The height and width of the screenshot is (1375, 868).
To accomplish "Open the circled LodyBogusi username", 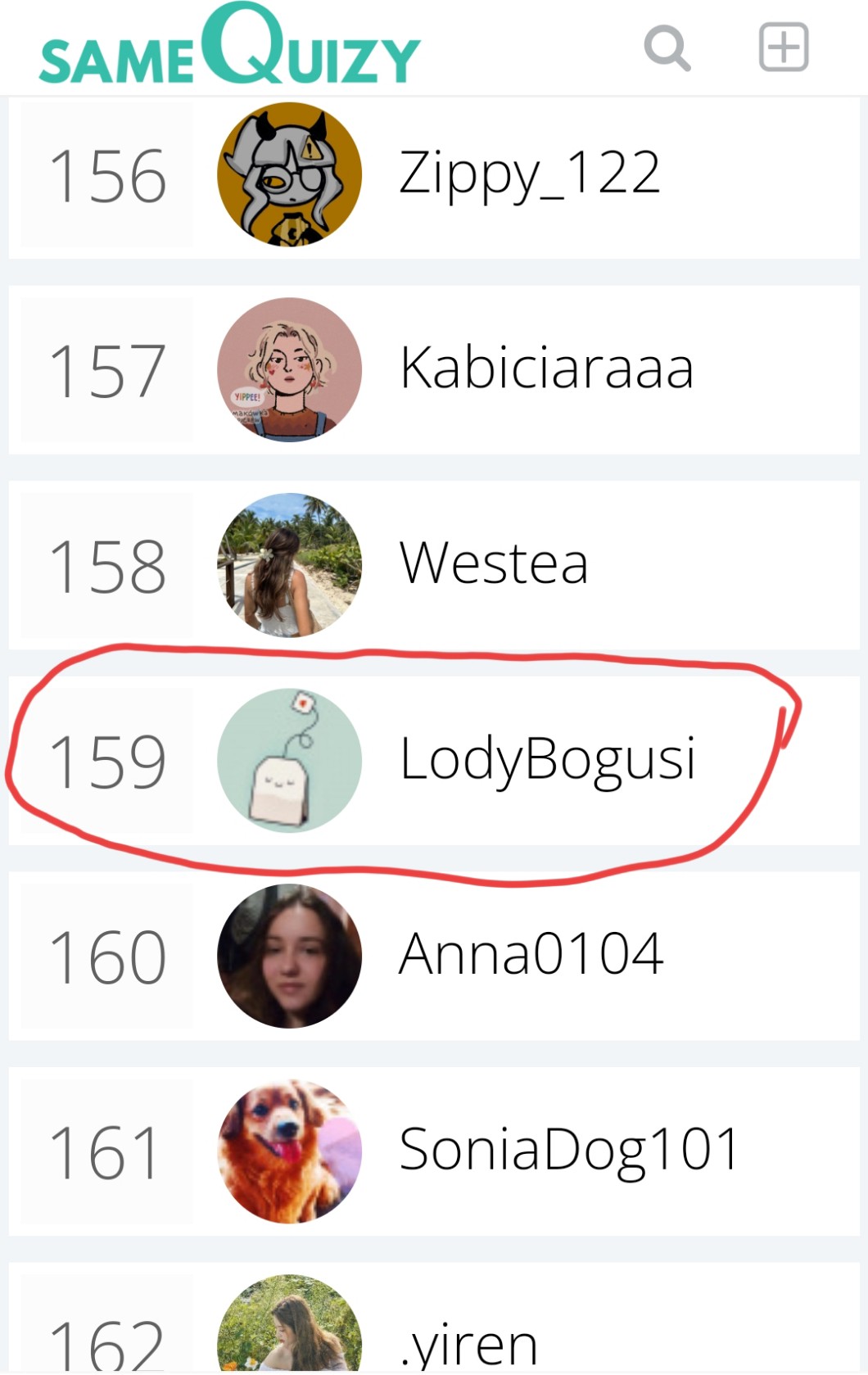I will [x=548, y=761].
